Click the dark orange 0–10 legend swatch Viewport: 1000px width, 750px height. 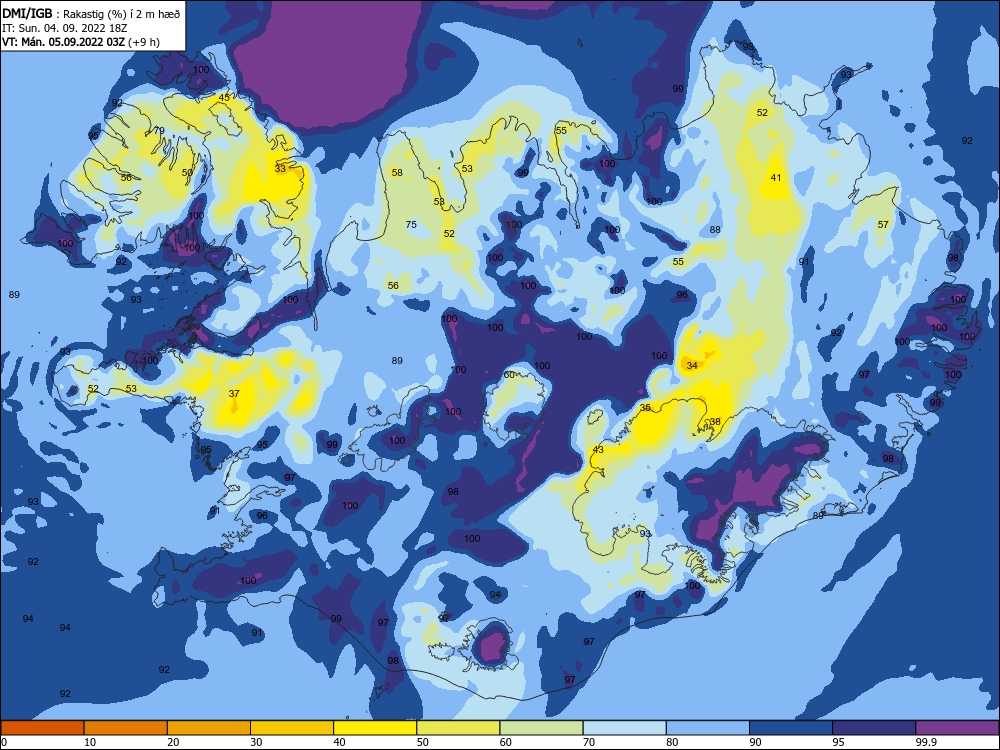point(43,728)
